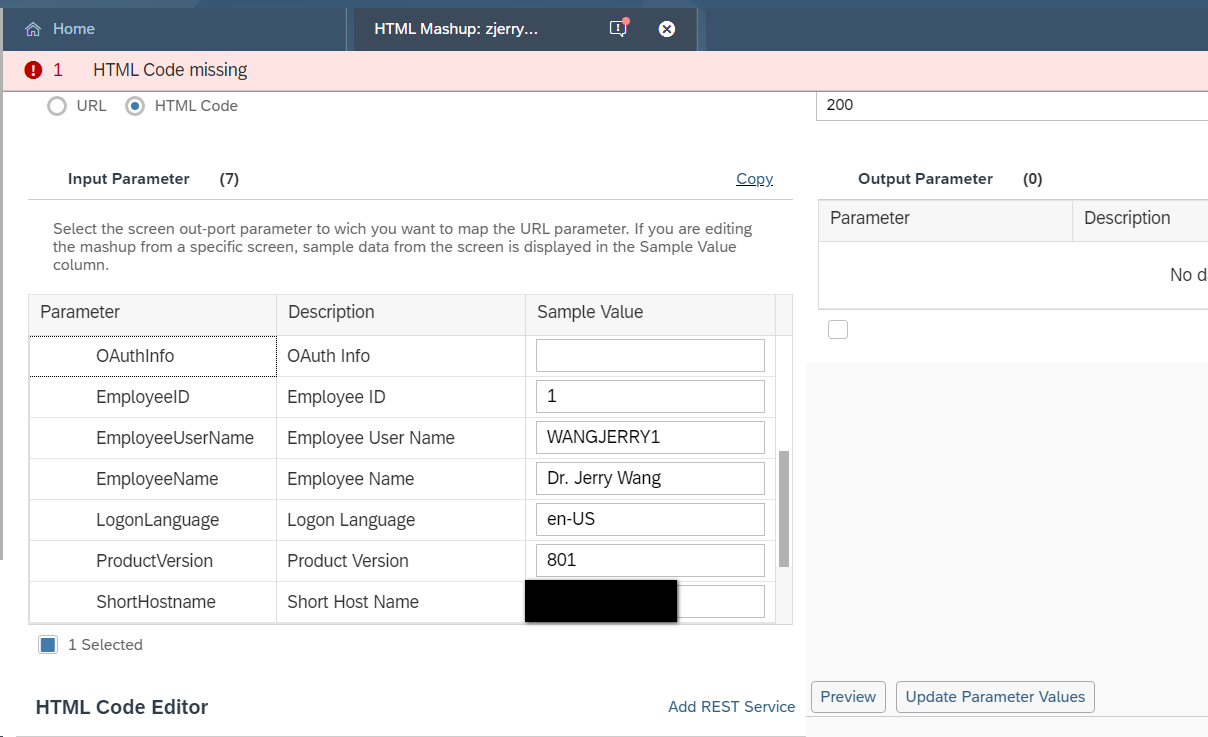Click the height field showing 200
1208x737 pixels.
[1010, 105]
